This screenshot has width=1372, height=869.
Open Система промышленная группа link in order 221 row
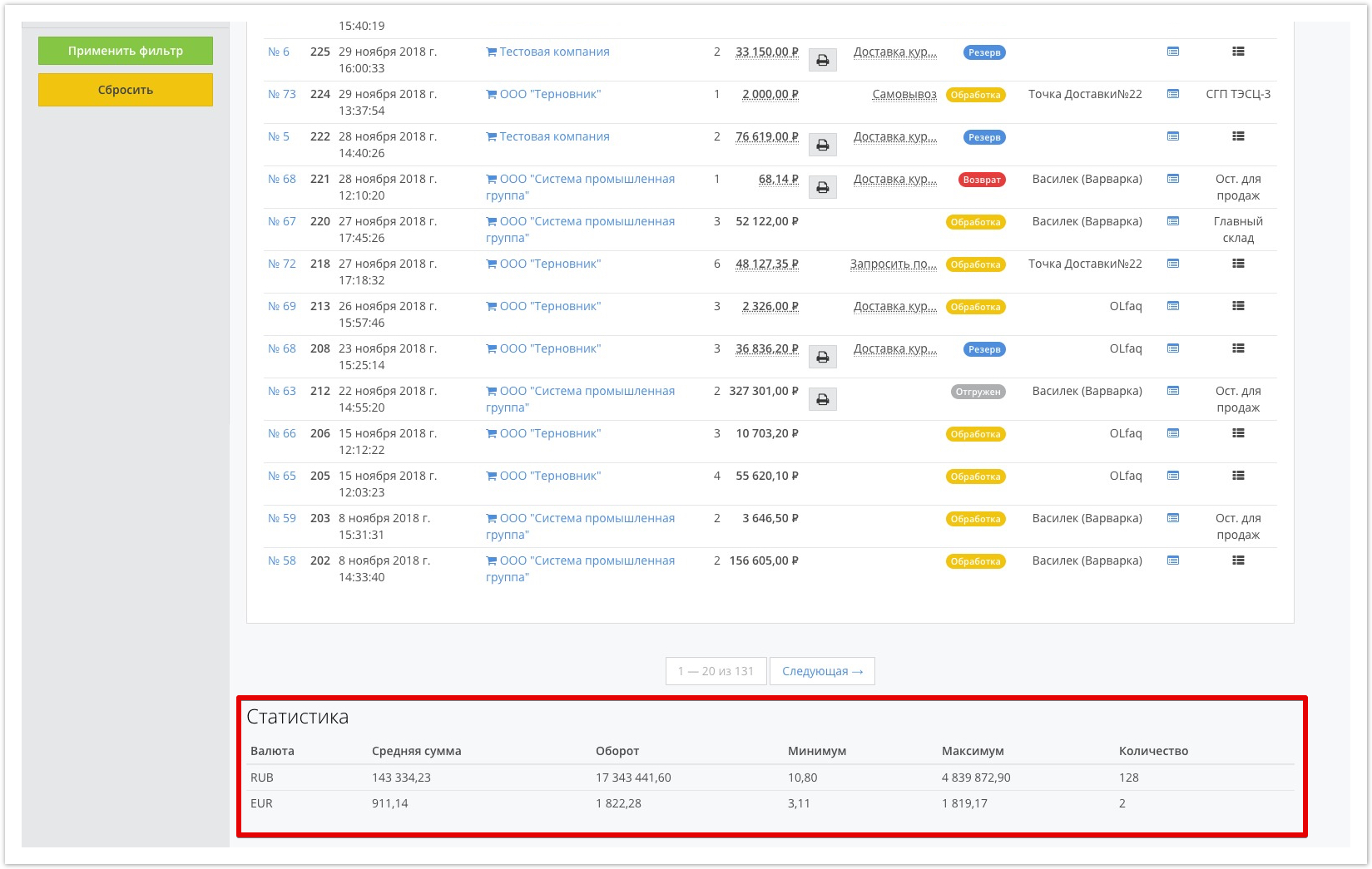tap(581, 187)
